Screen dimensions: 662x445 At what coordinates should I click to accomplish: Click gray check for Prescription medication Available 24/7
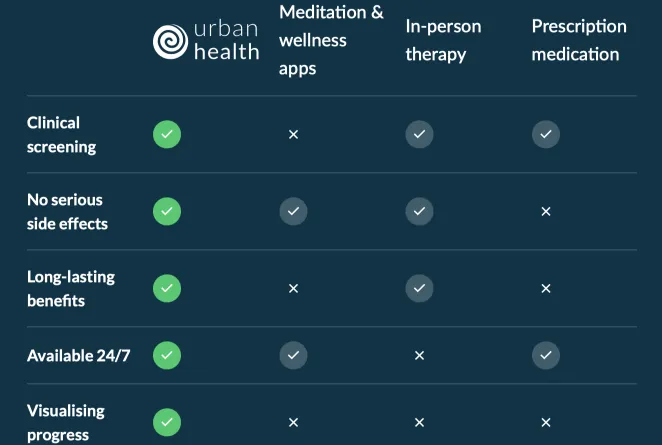pos(546,354)
